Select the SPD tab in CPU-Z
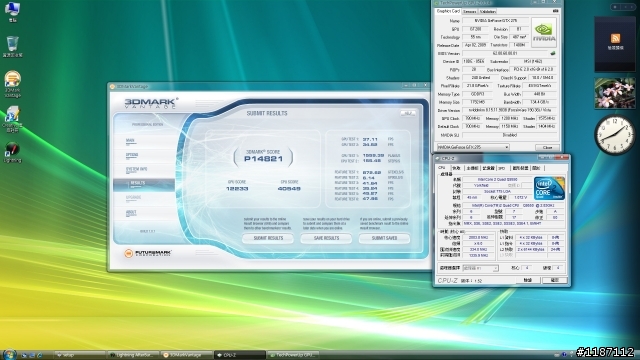 pos(502,168)
